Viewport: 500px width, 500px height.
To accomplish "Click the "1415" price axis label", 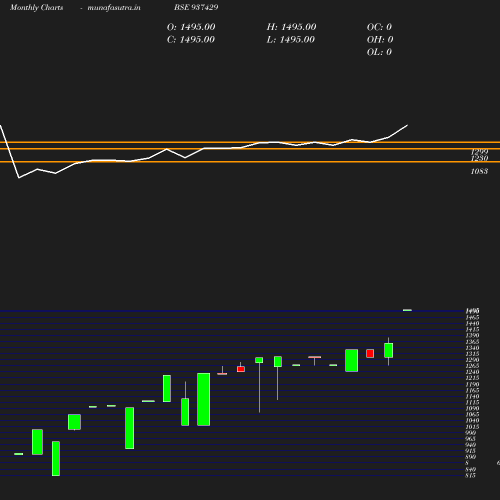I will (x=473, y=329).
